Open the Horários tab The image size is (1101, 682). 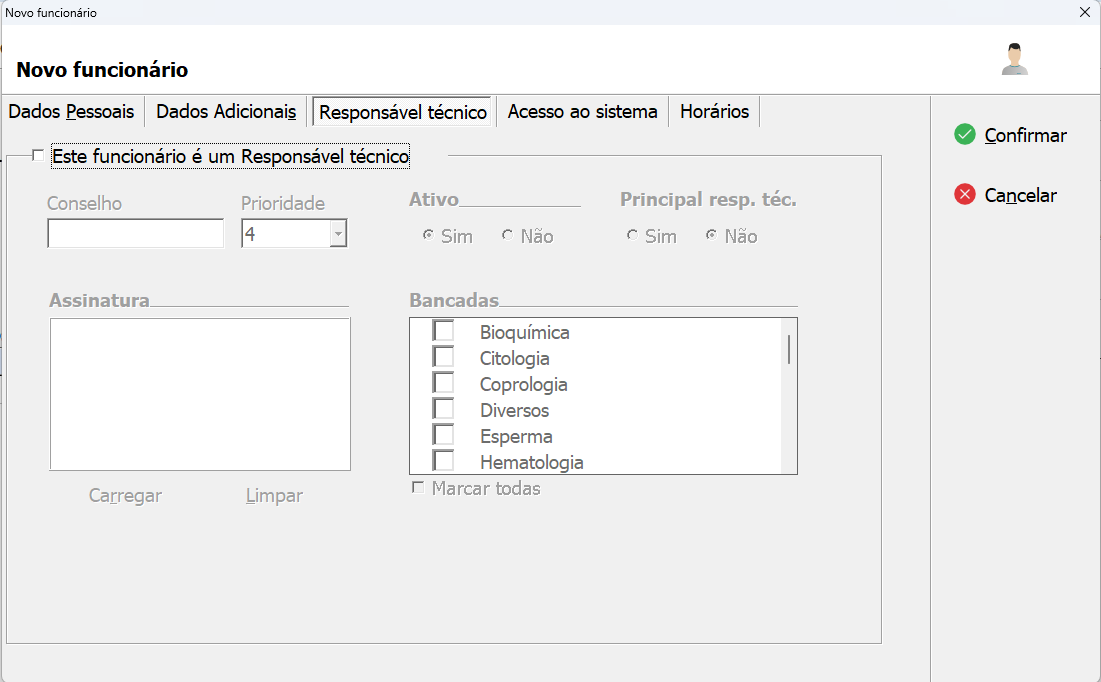click(715, 112)
